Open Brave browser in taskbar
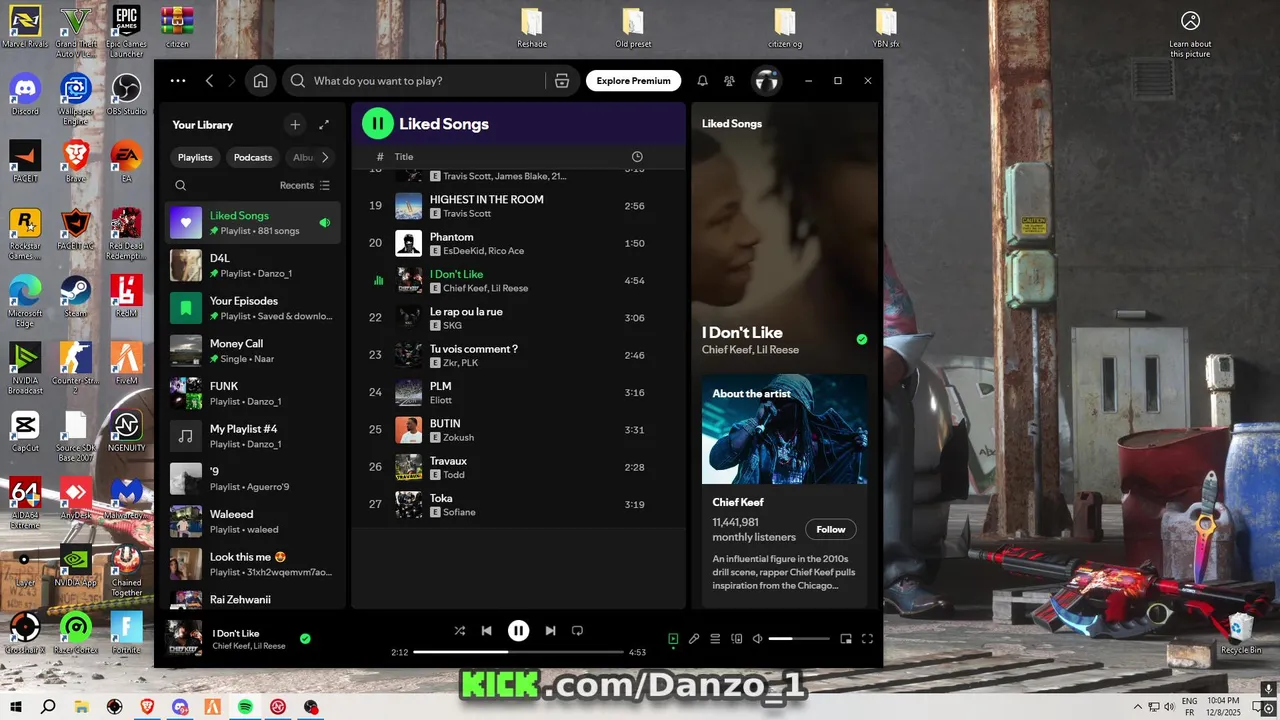Viewport: 1280px width, 720px height. [x=147, y=707]
